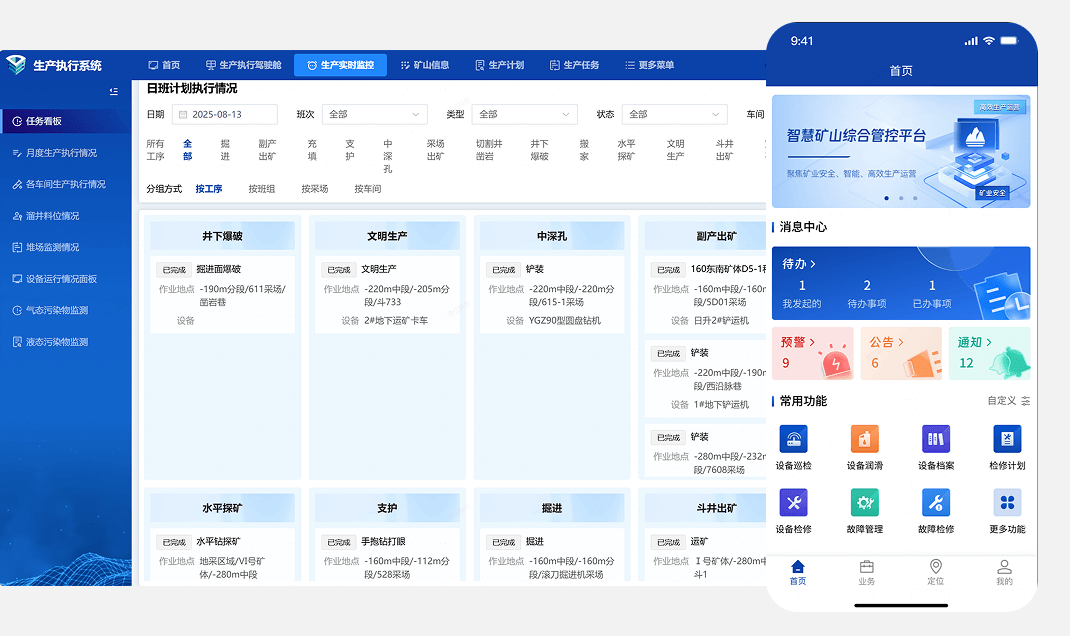Select 按班组 grouping option

pyautogui.click(x=261, y=189)
